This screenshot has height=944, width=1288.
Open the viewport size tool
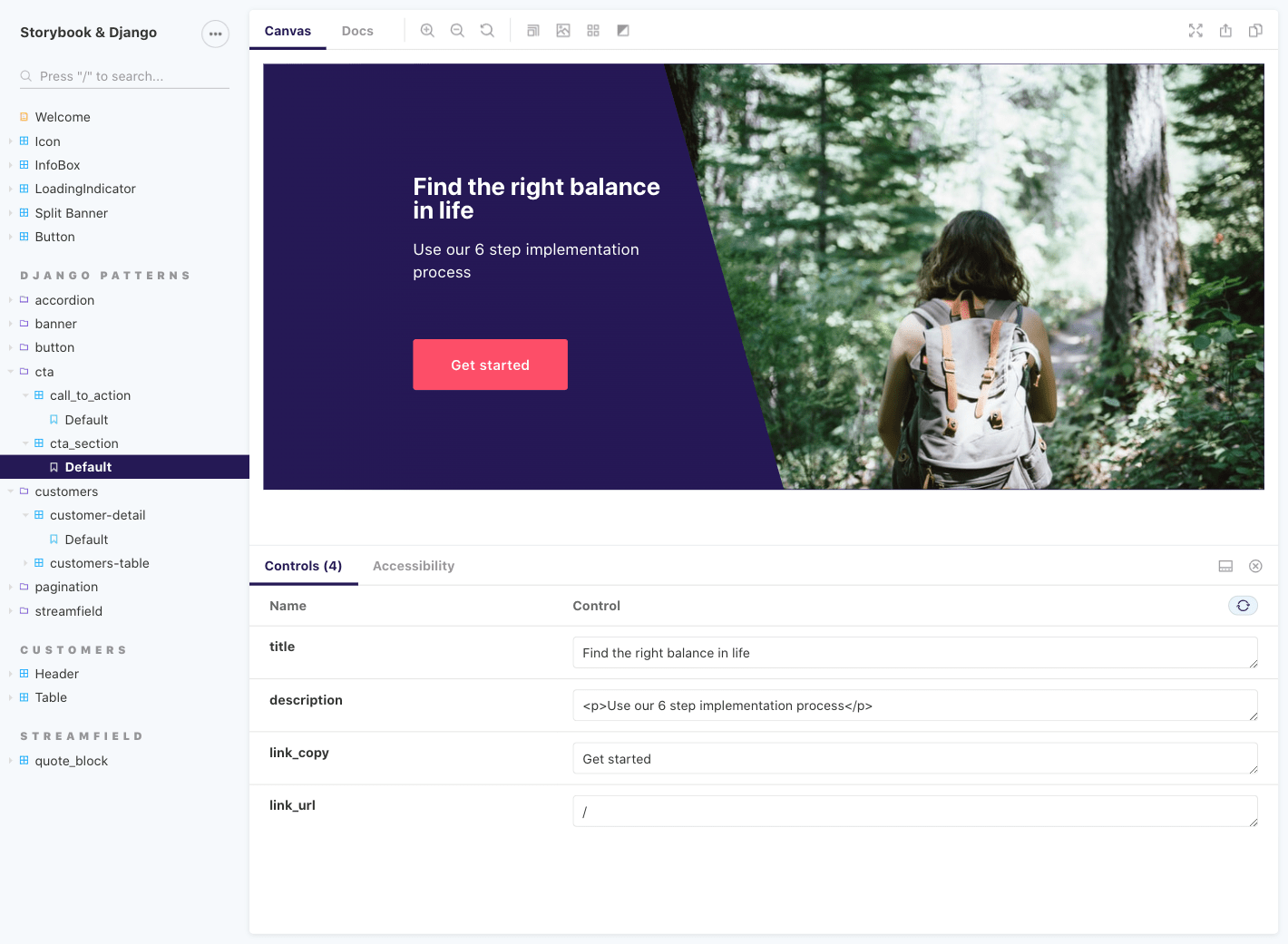click(533, 31)
